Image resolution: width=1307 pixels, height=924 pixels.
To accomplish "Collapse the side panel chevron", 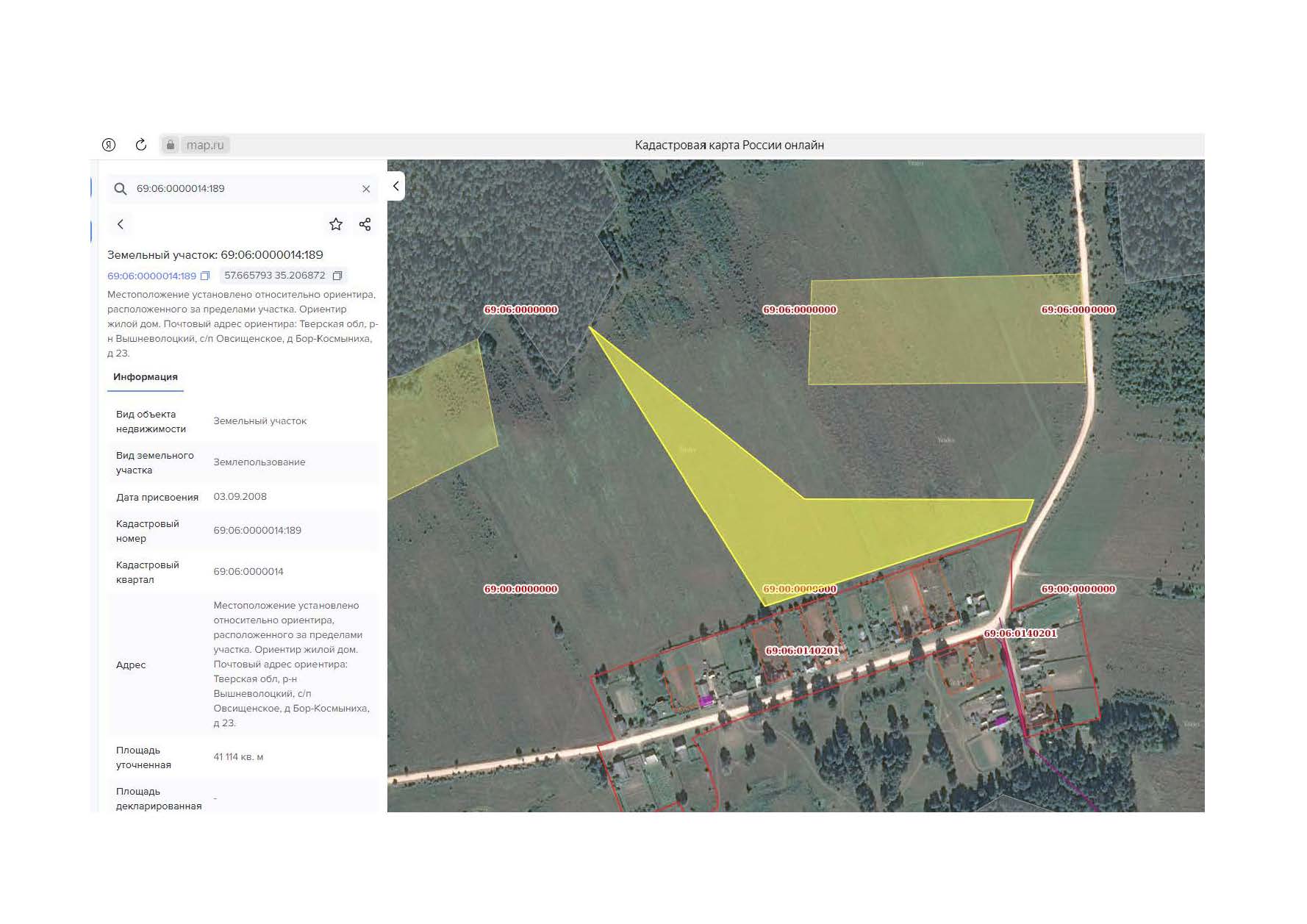I will [x=395, y=186].
